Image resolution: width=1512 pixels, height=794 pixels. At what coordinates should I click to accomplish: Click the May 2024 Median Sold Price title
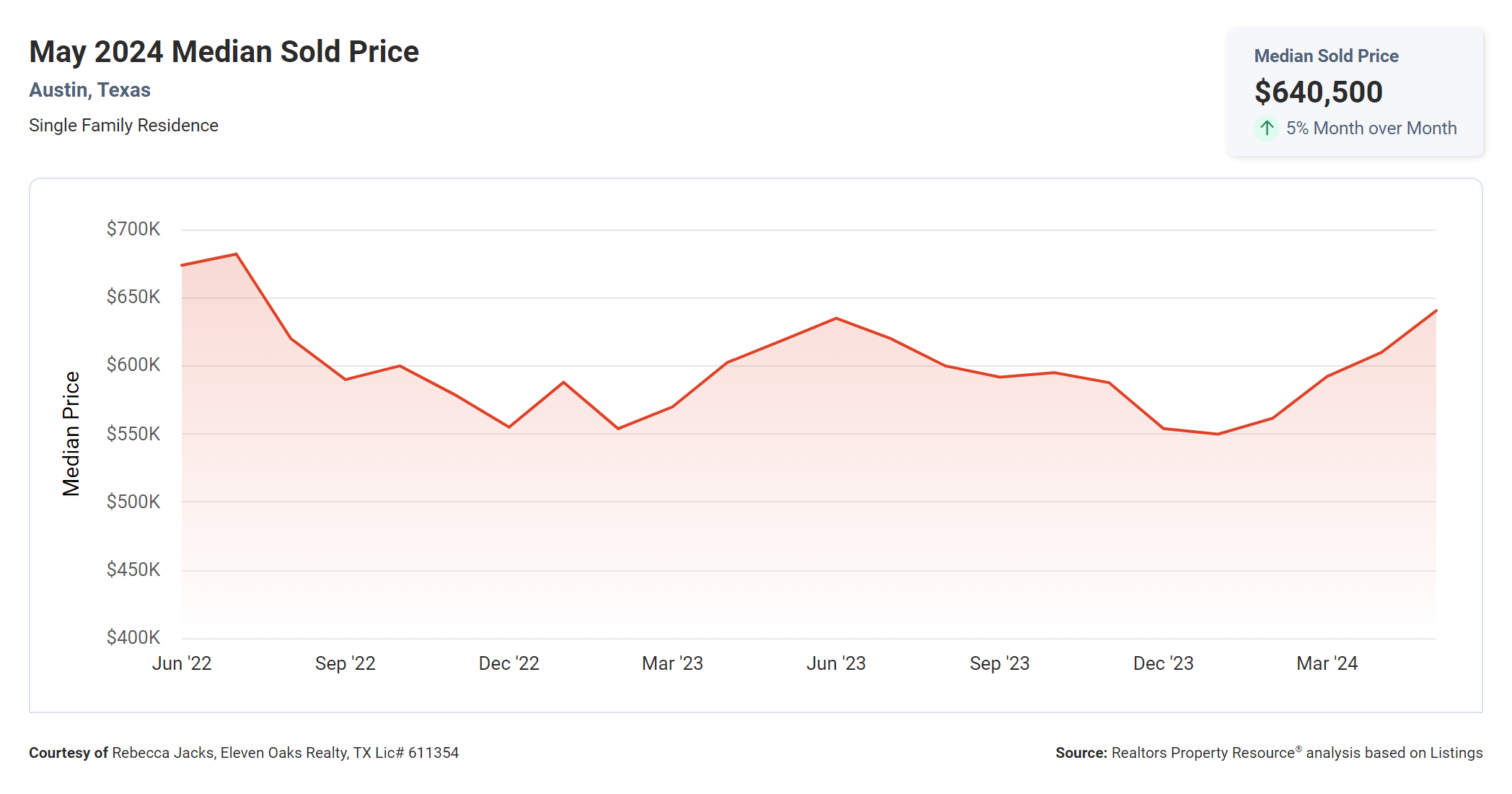tap(224, 52)
